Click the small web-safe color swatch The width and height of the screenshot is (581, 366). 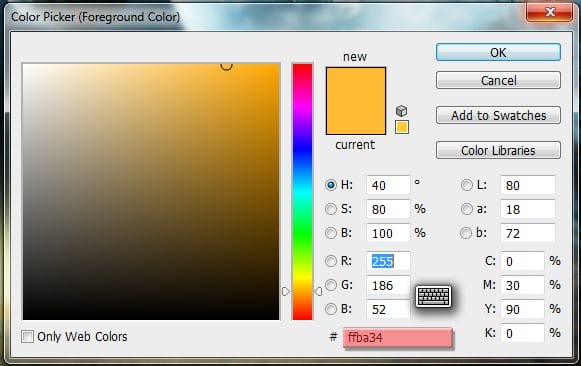pyautogui.click(x=402, y=127)
